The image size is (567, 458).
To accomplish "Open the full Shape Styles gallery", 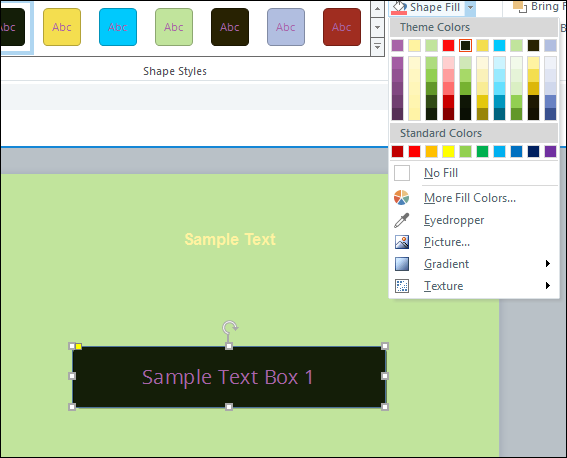I will [x=377, y=47].
